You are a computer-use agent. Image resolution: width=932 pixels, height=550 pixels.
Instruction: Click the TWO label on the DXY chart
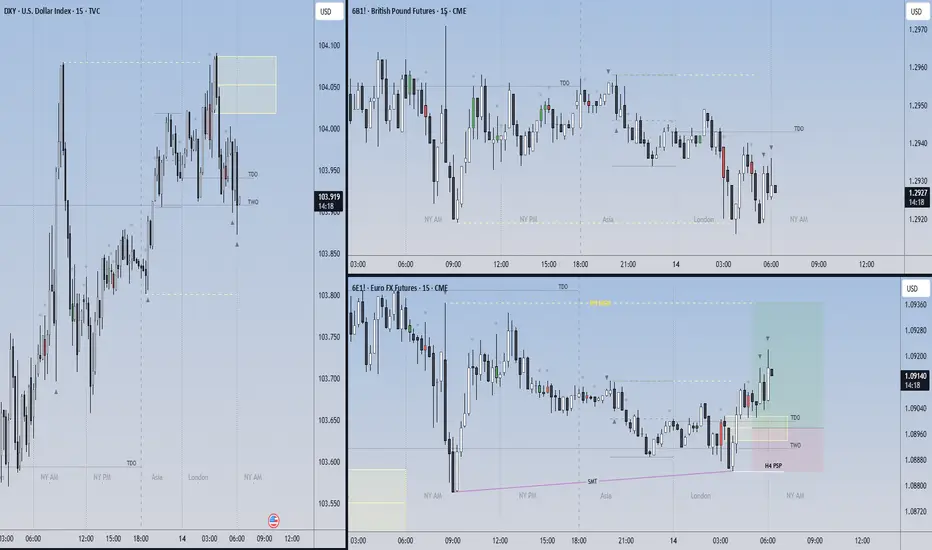[x=253, y=202]
